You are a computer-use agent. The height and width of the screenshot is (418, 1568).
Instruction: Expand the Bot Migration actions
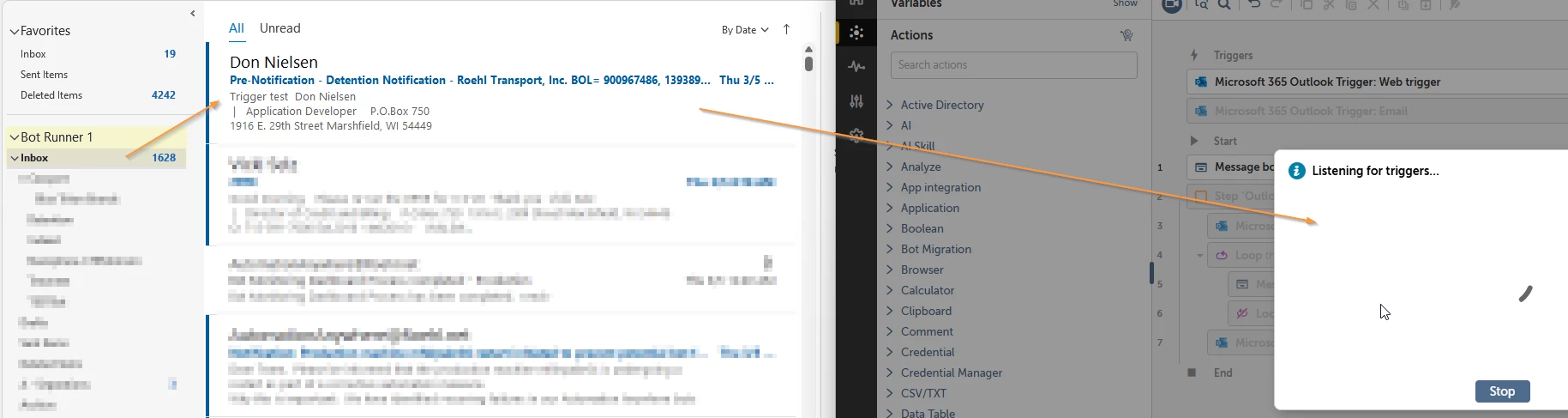889,249
